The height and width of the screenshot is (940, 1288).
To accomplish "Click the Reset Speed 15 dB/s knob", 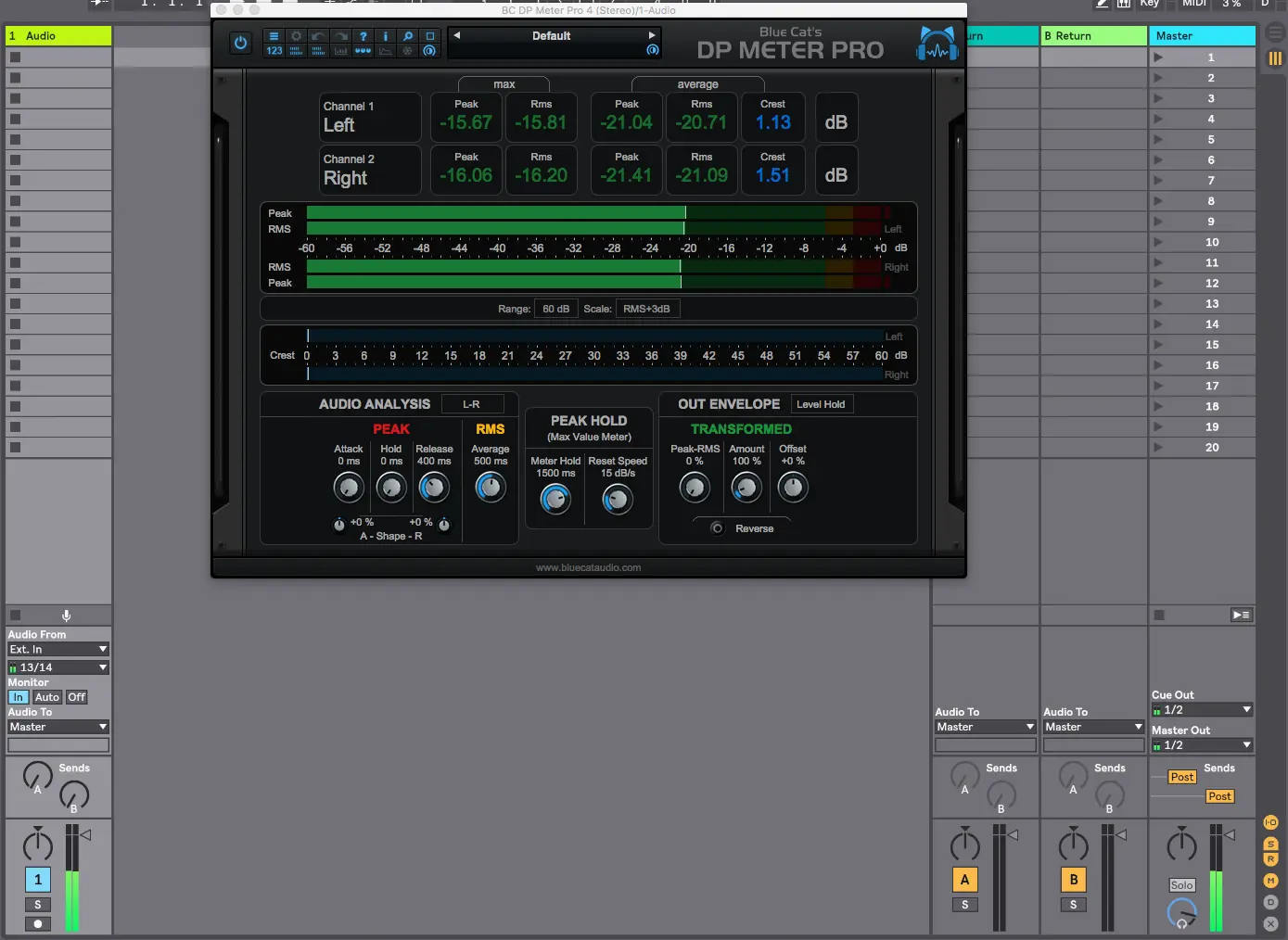I will [x=618, y=500].
